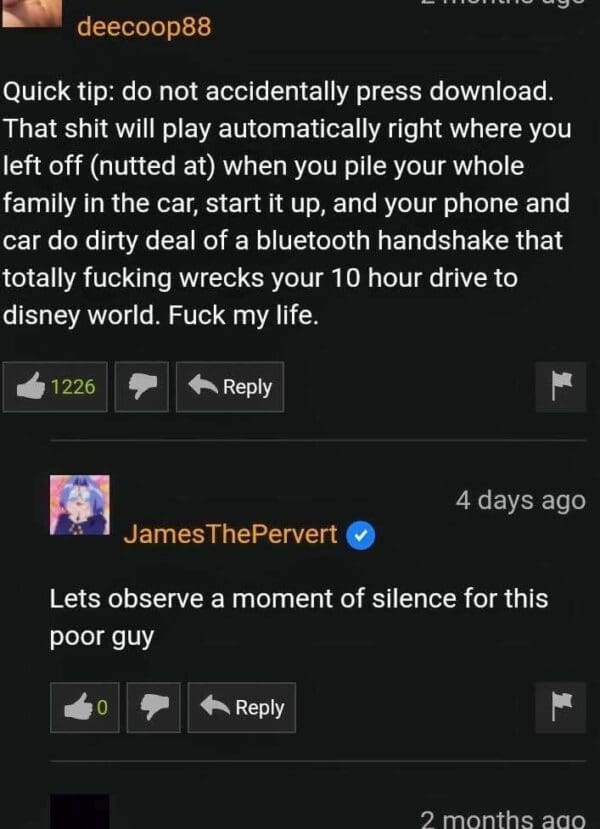Image resolution: width=600 pixels, height=829 pixels.
Task: Open the deecoop88 user profile
Action: click(x=144, y=26)
